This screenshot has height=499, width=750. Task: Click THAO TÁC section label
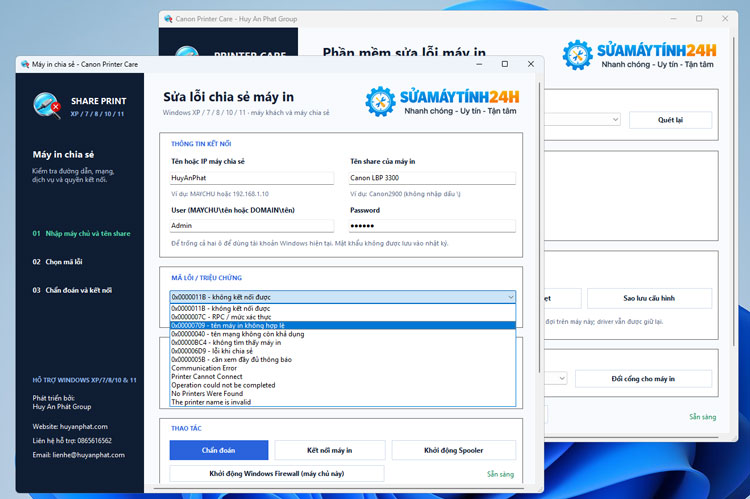tap(187, 428)
